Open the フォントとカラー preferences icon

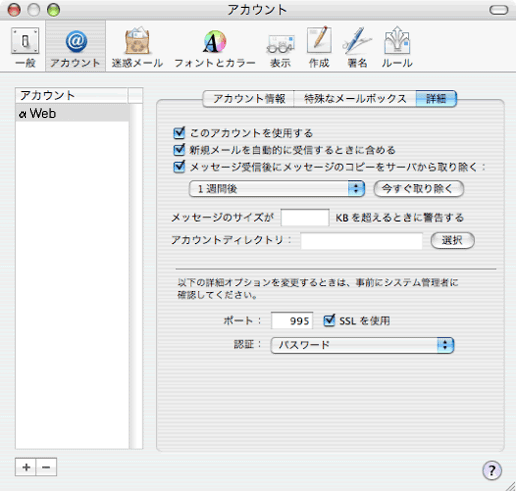[215, 41]
